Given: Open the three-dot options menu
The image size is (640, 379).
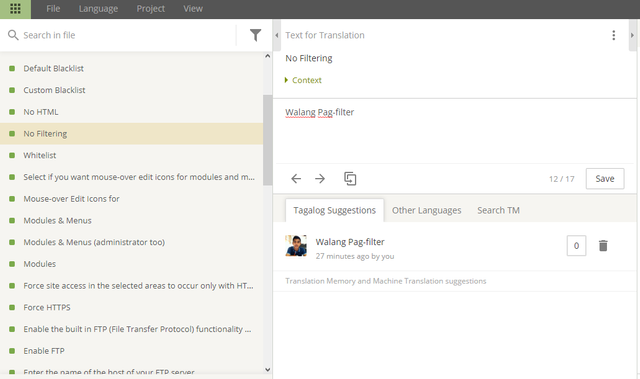Looking at the screenshot, I should tap(613, 35).
